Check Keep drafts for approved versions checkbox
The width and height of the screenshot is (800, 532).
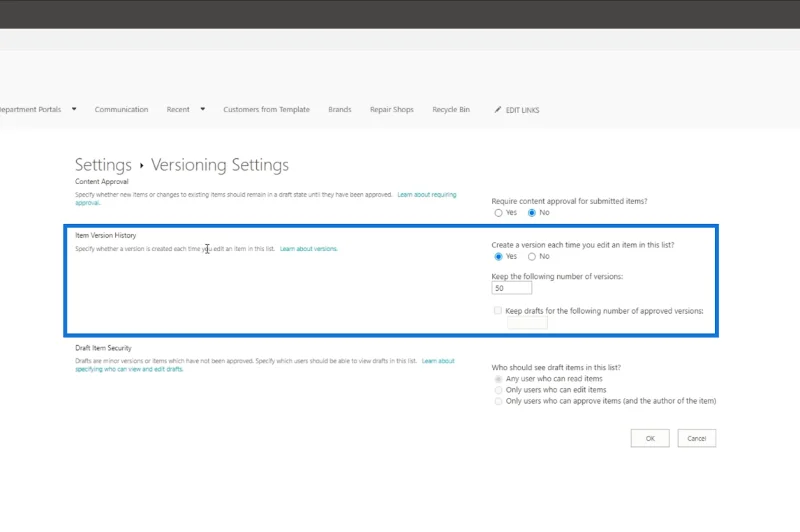497,311
